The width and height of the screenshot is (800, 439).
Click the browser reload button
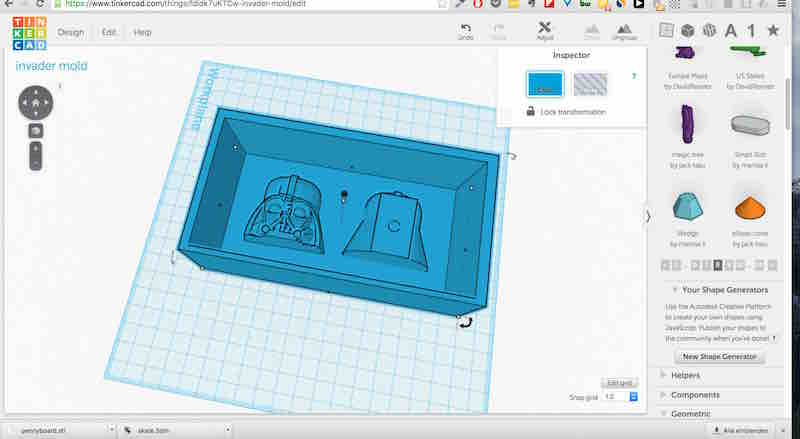tap(40, 3)
